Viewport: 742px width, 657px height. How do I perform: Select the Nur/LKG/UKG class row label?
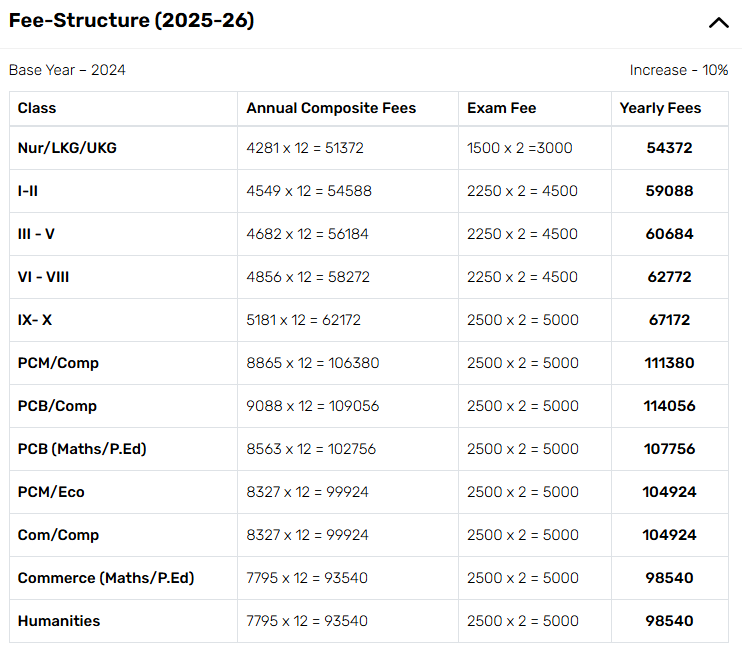pyautogui.click(x=67, y=148)
